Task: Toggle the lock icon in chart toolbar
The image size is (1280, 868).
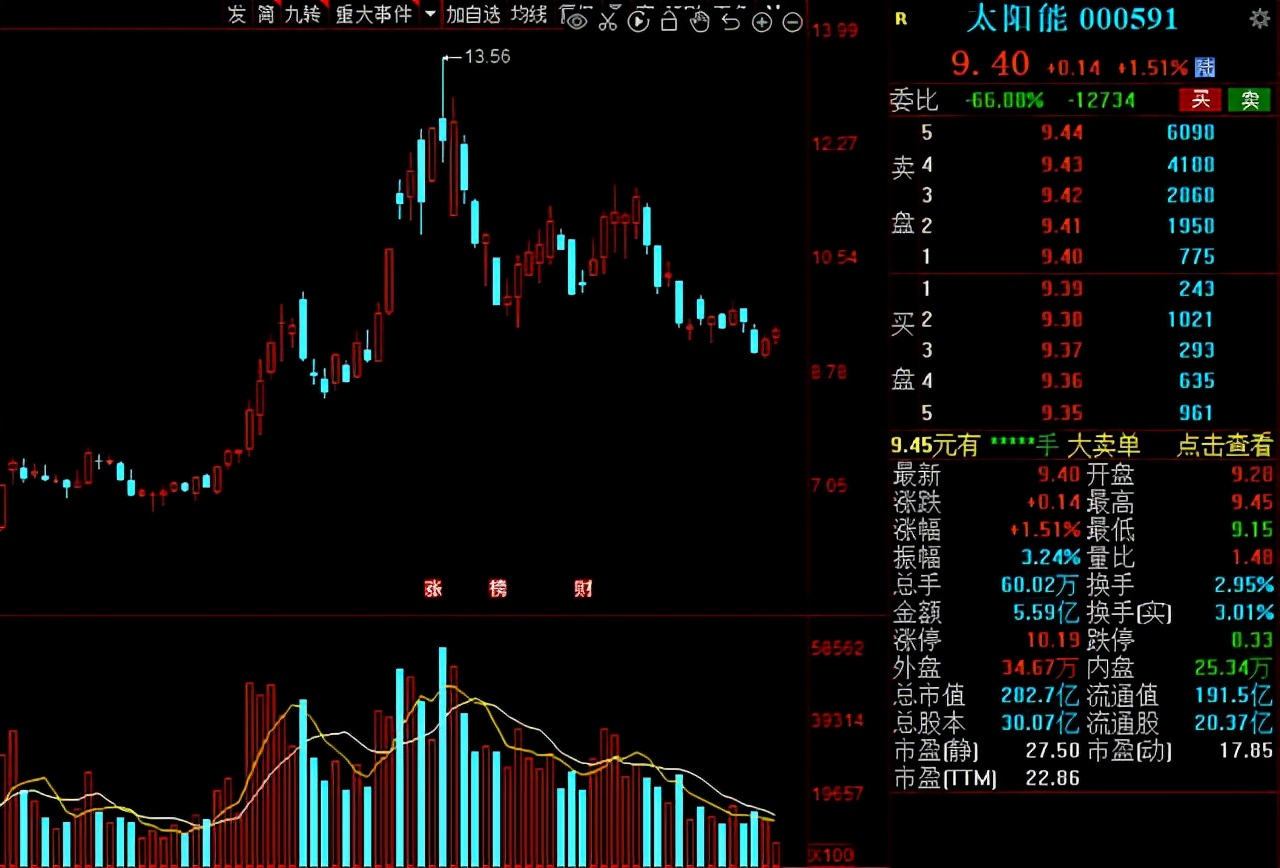Action: pos(669,20)
